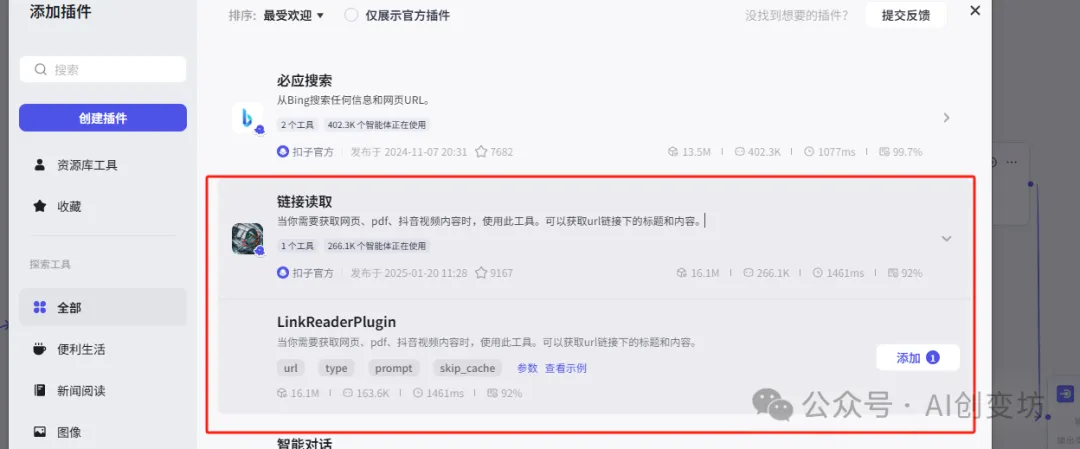Toggle 仅展示官方插件 radio option
This screenshot has height=449, width=1080.
click(x=351, y=15)
